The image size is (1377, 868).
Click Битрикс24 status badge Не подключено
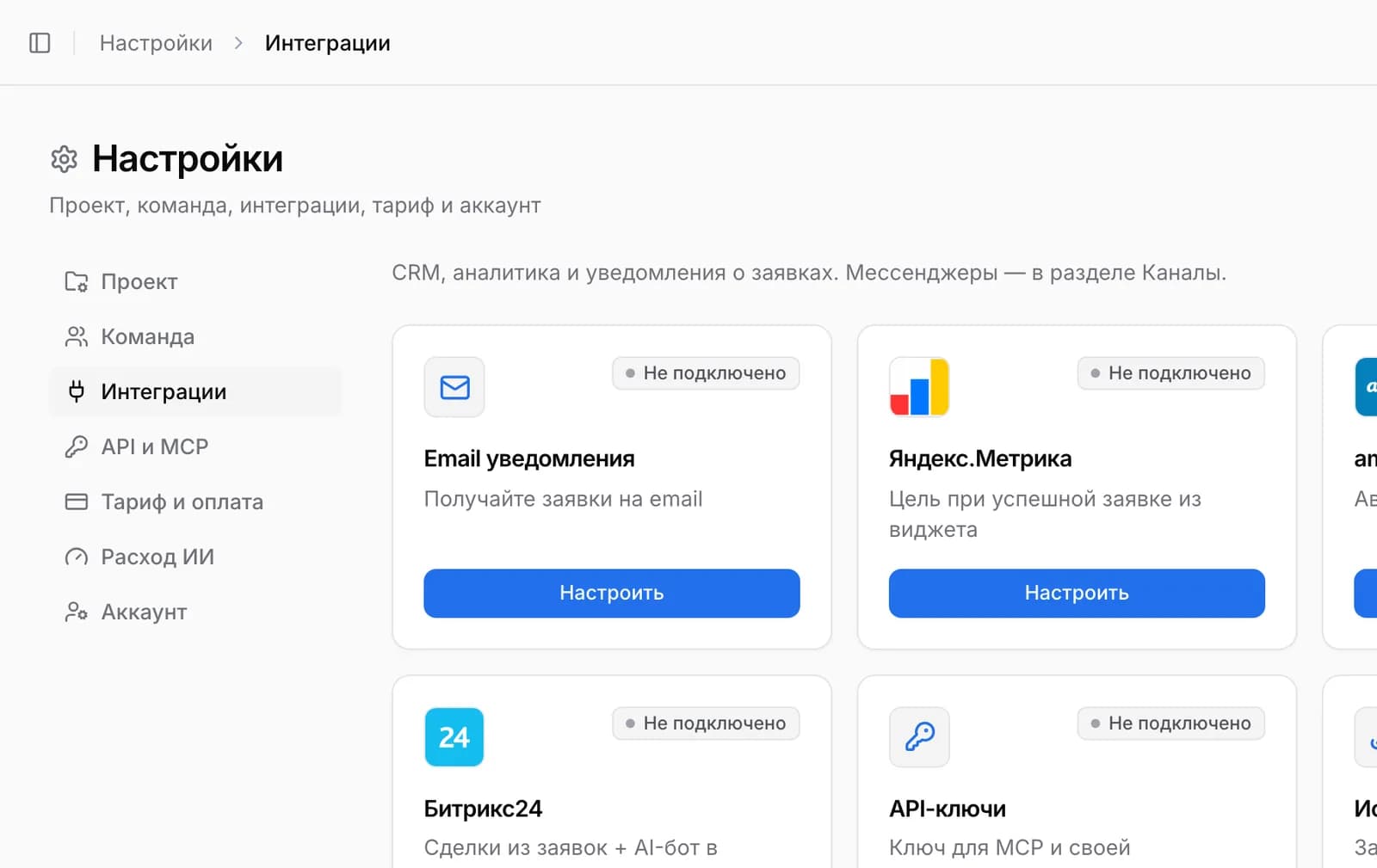pyautogui.click(x=706, y=723)
